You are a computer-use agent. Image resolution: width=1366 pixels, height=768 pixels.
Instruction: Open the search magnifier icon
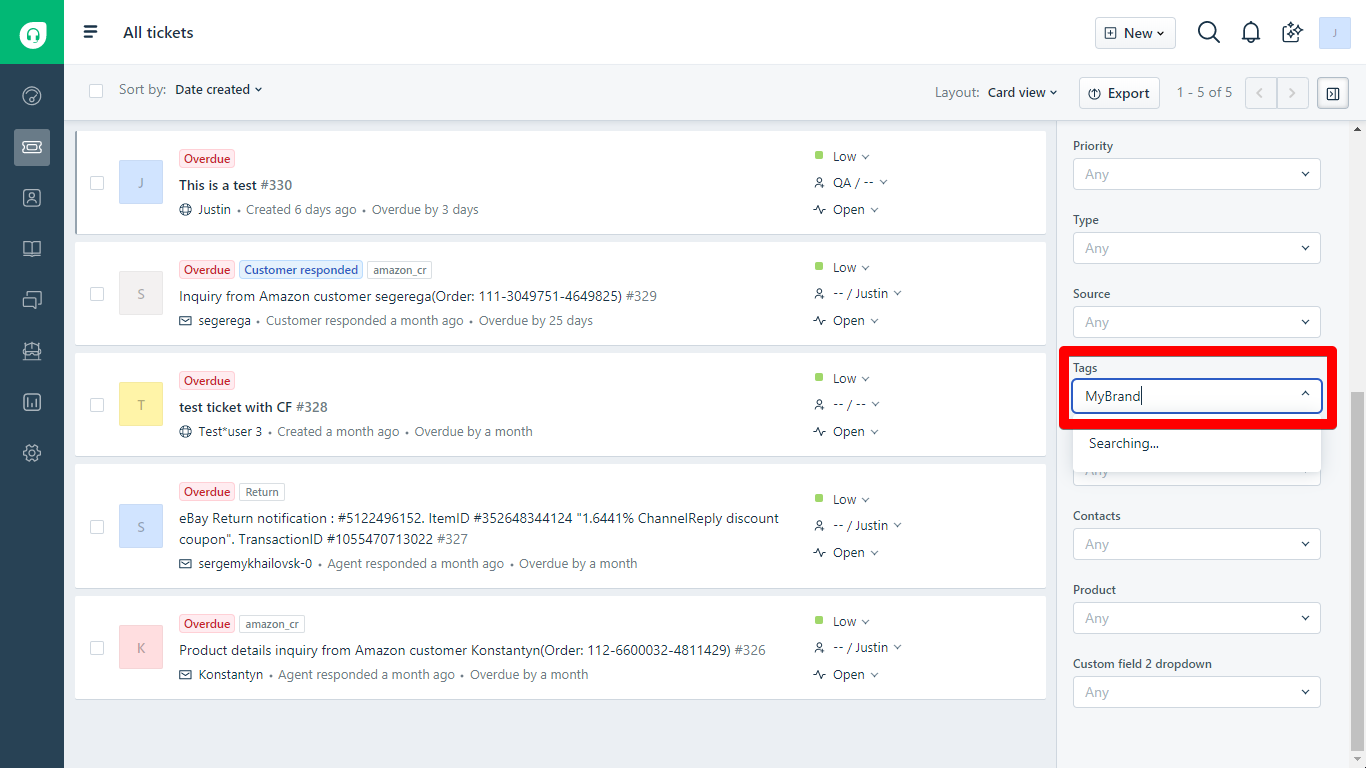tap(1209, 33)
